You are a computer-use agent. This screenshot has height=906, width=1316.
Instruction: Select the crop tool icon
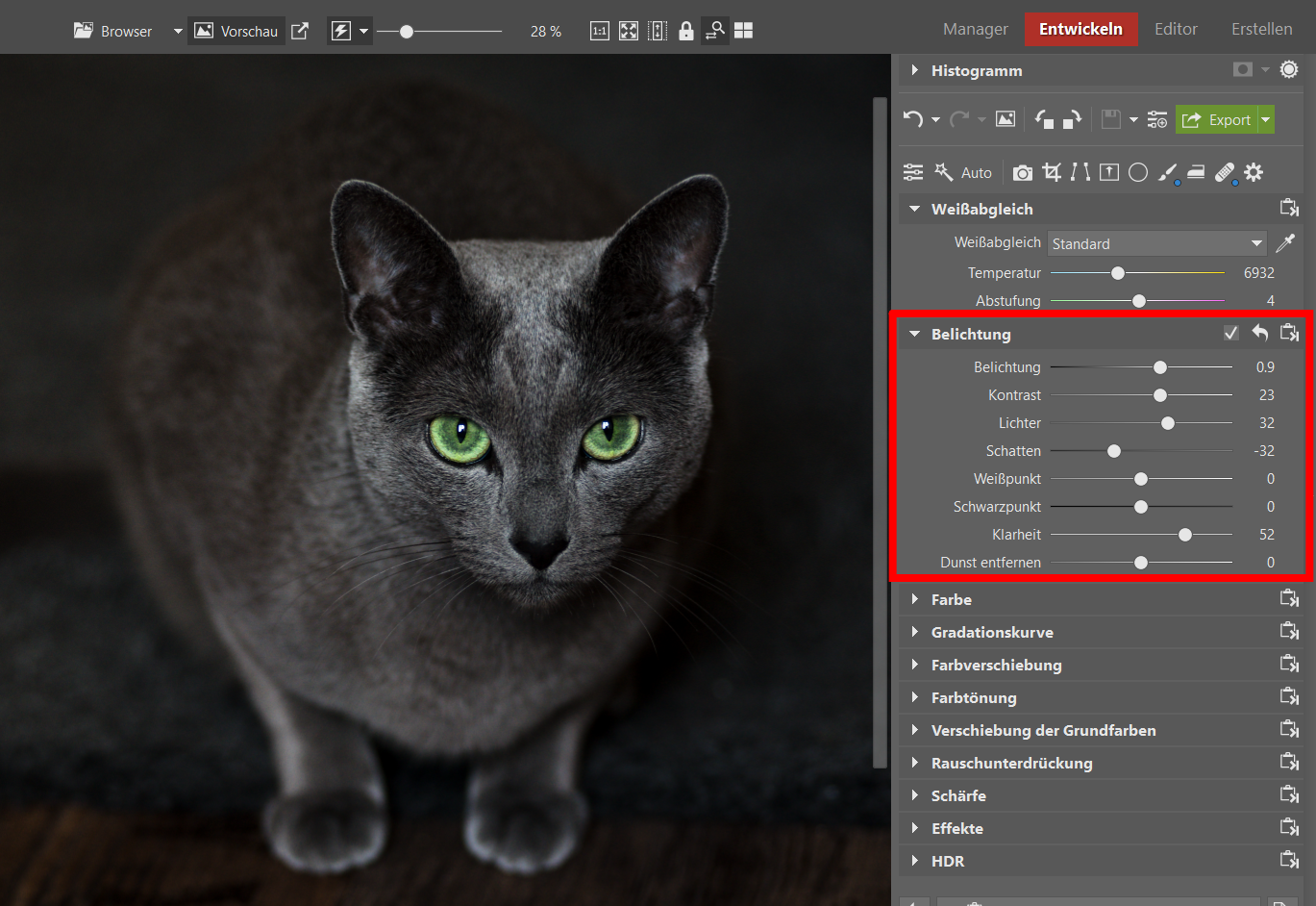(1052, 172)
